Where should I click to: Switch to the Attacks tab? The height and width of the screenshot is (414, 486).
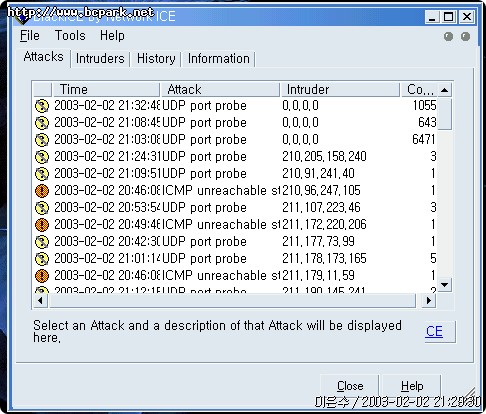click(43, 57)
